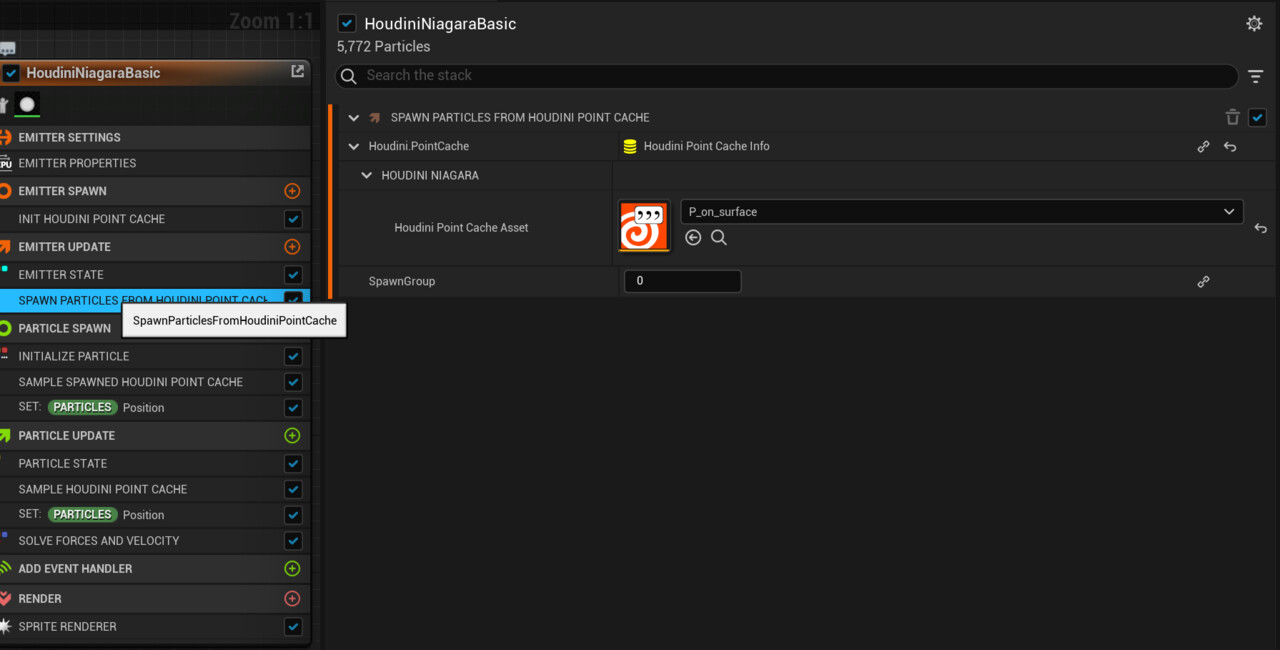Click the Houdini Point Cache Info coin icon
1280x650 pixels.
click(629, 146)
